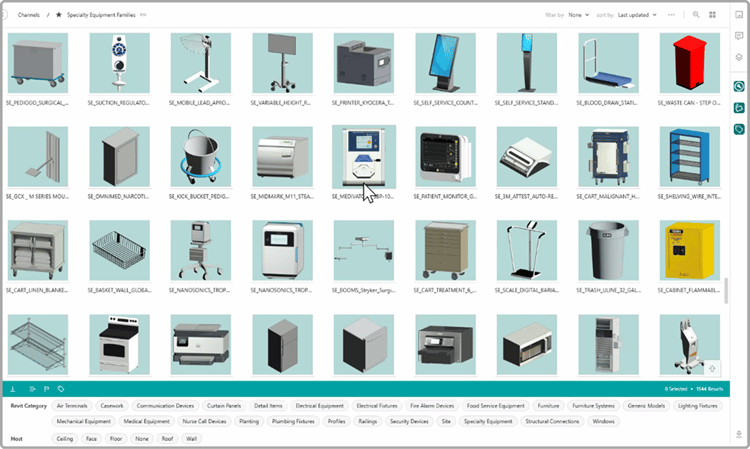Open the Specialty Equipment Families breadcrumb
750x449 pixels.
(x=101, y=15)
